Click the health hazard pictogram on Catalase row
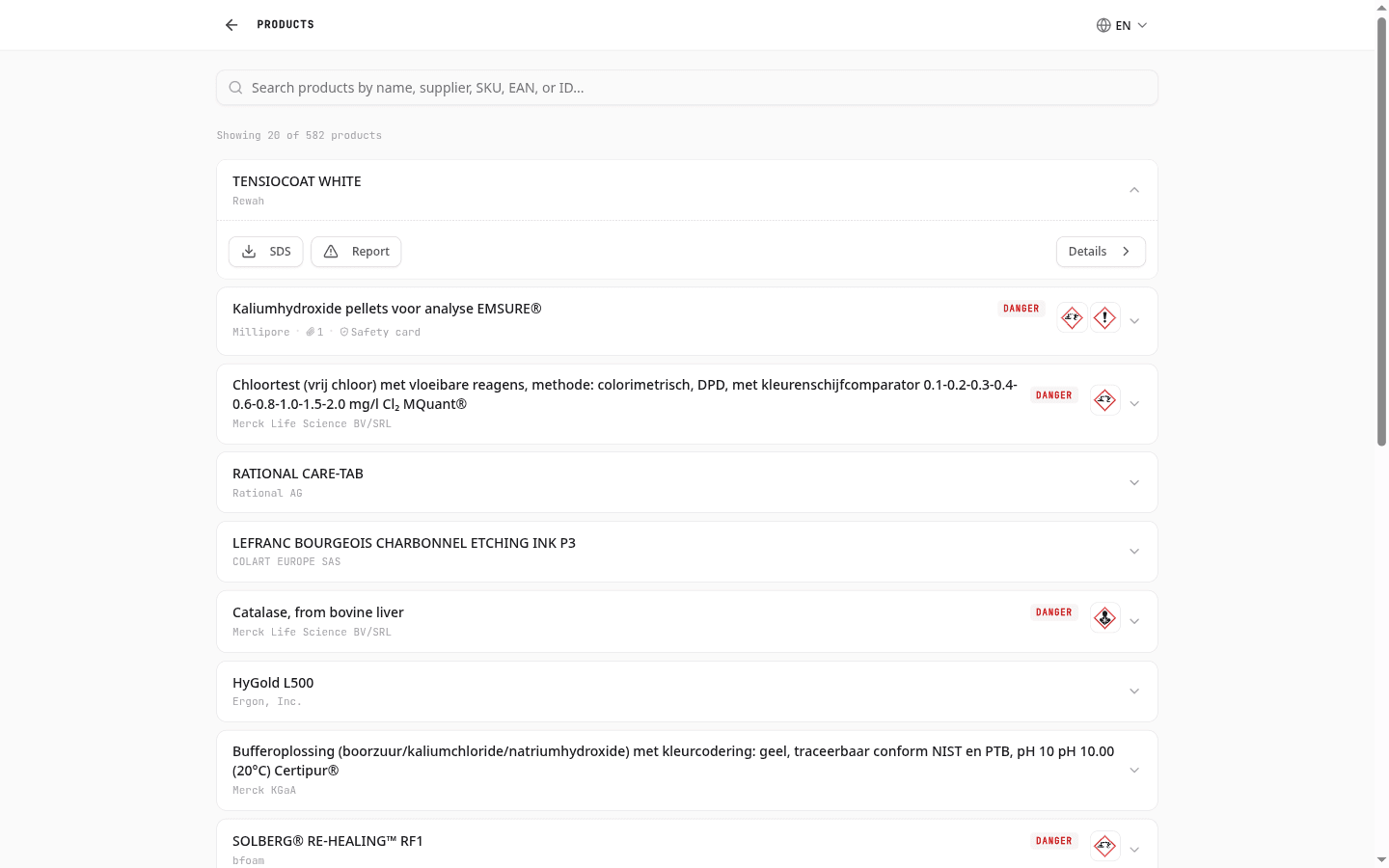The image size is (1389, 868). pyautogui.click(x=1105, y=617)
